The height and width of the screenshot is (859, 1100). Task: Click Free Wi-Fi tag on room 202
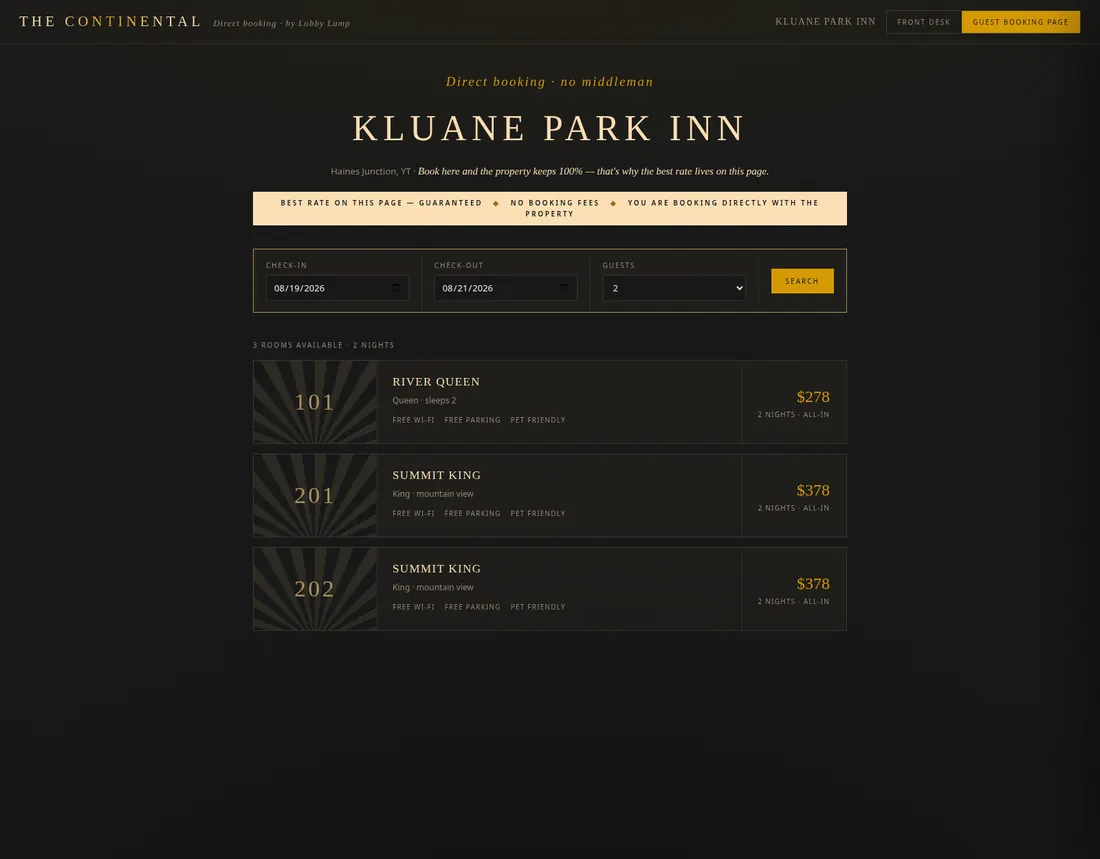[x=413, y=606]
